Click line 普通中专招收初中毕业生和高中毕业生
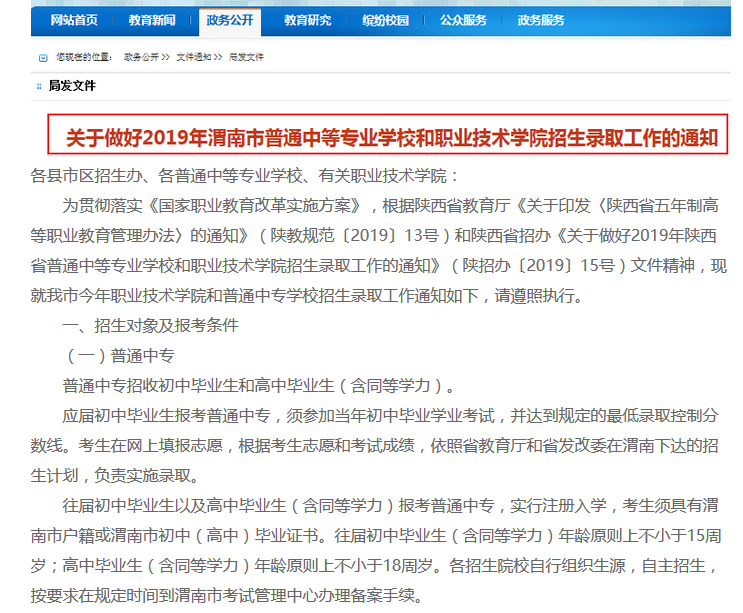The height and width of the screenshot is (613, 743). coord(259,386)
